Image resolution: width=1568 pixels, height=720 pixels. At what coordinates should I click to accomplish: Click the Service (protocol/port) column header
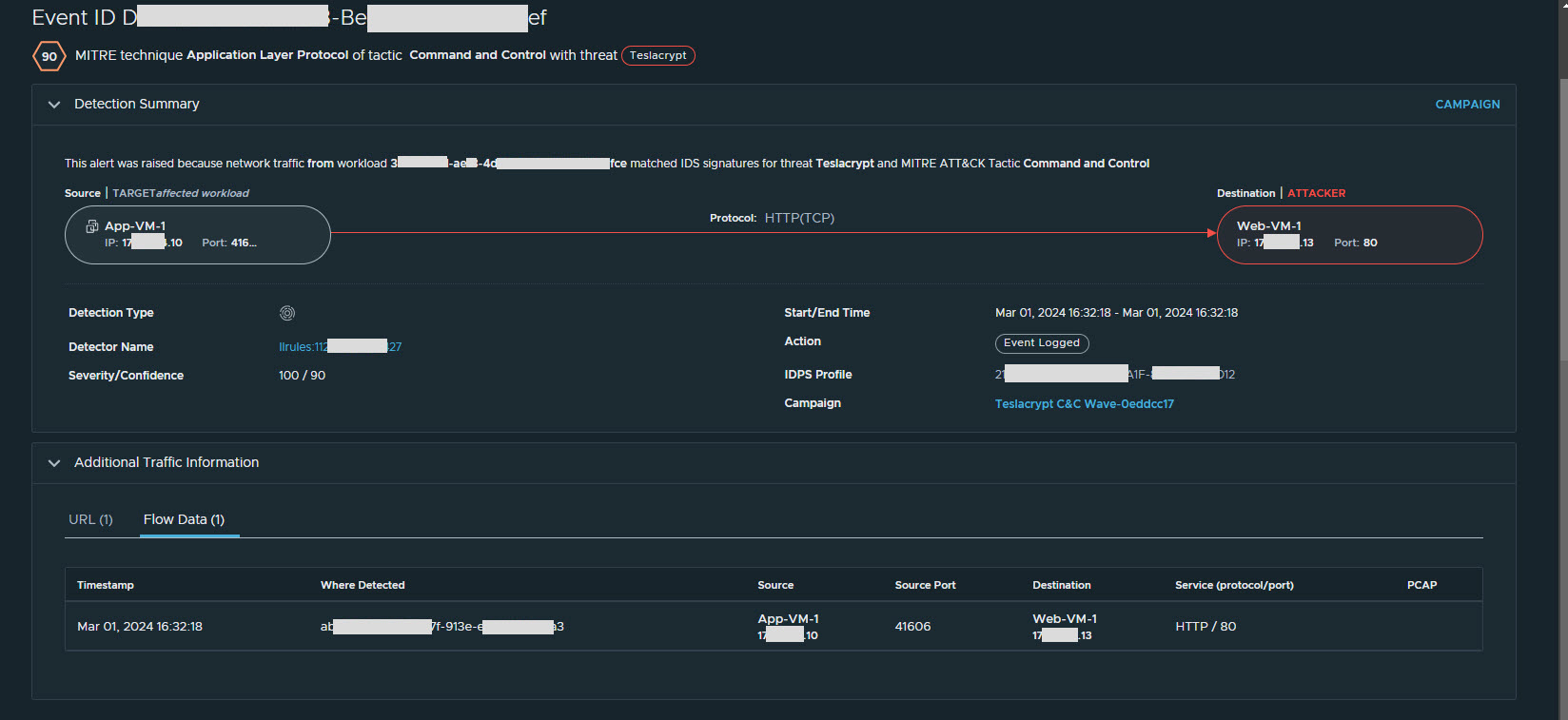click(1234, 585)
